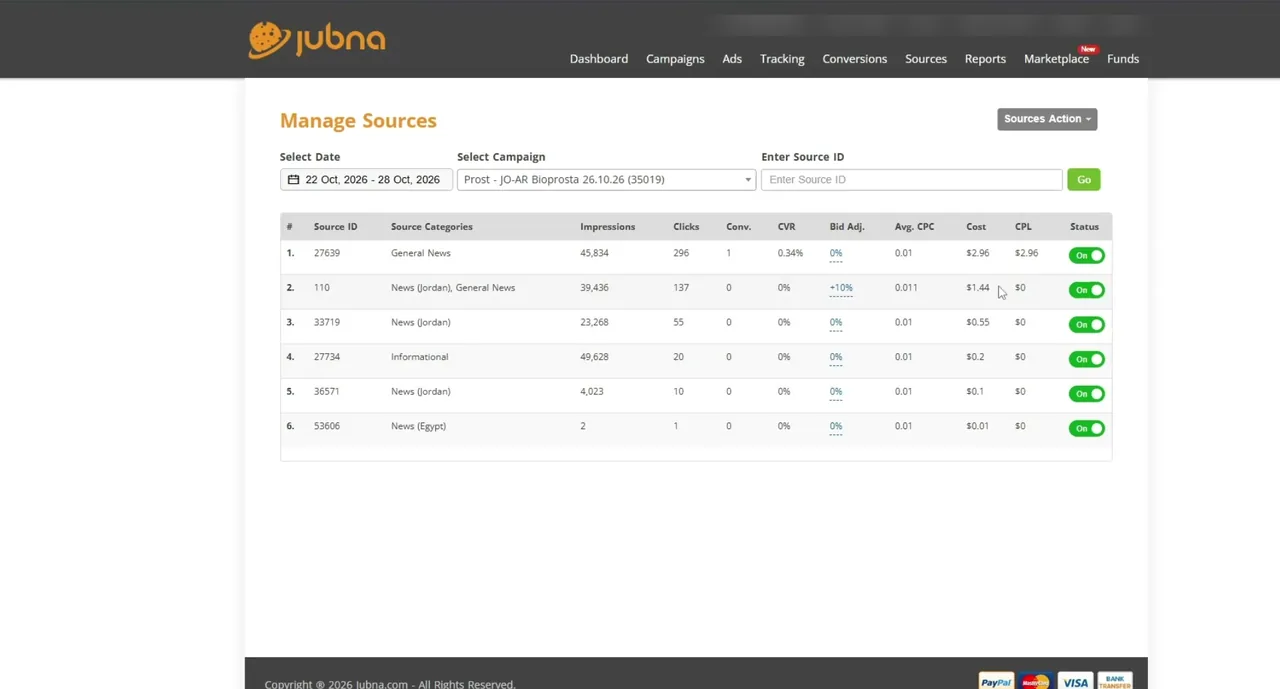Edit bid adjustment for source 53606
Viewport: 1280px width, 689px height.
836,426
